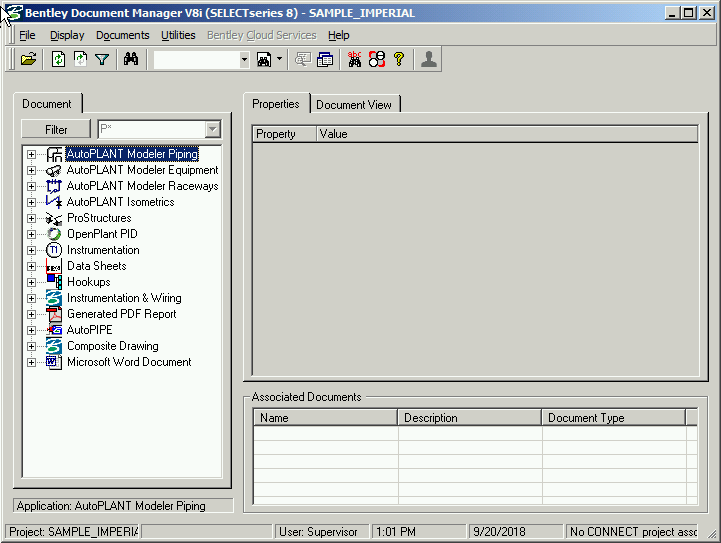Click the Generated PDF Report icon
The width and height of the screenshot is (721, 543).
54,314
